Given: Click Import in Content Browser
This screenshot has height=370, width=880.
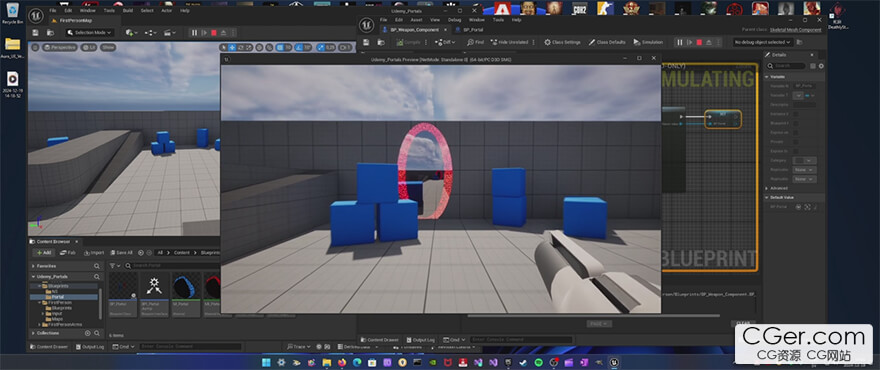Looking at the screenshot, I should point(94,253).
